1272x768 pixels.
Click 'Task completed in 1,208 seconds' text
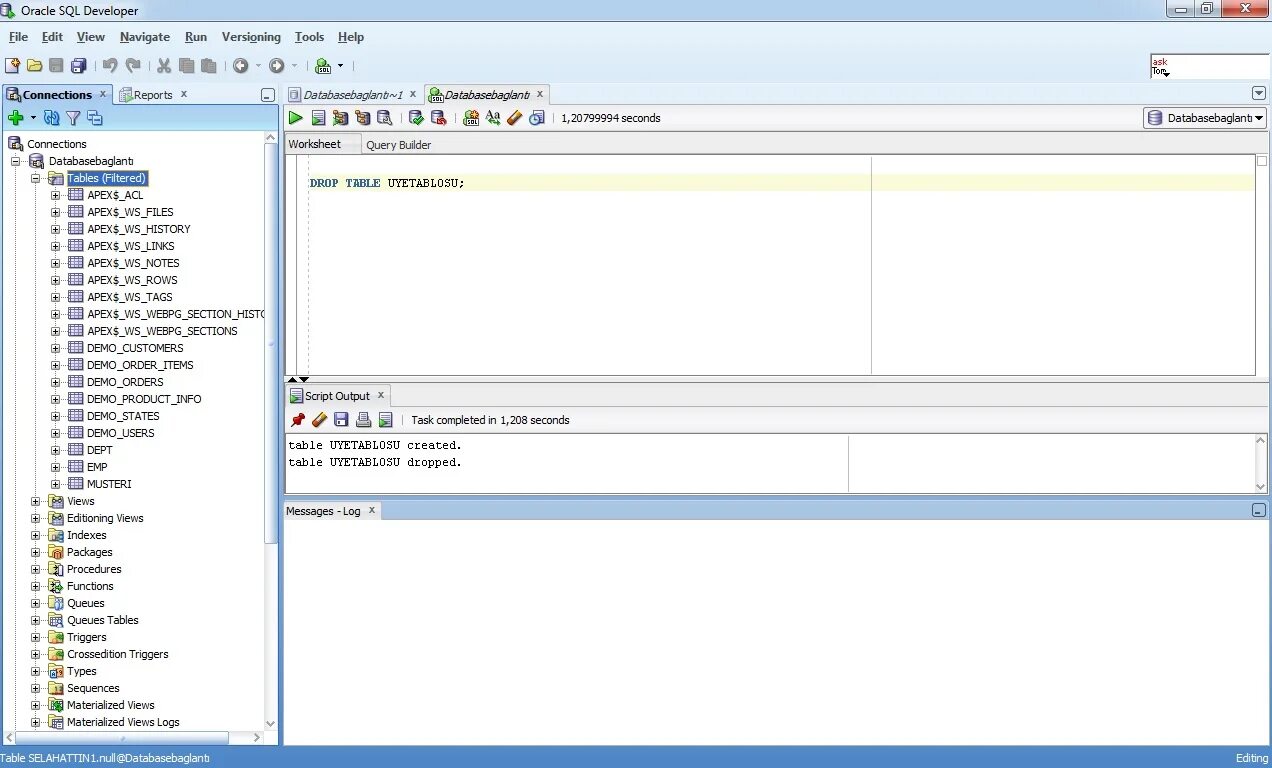490,420
